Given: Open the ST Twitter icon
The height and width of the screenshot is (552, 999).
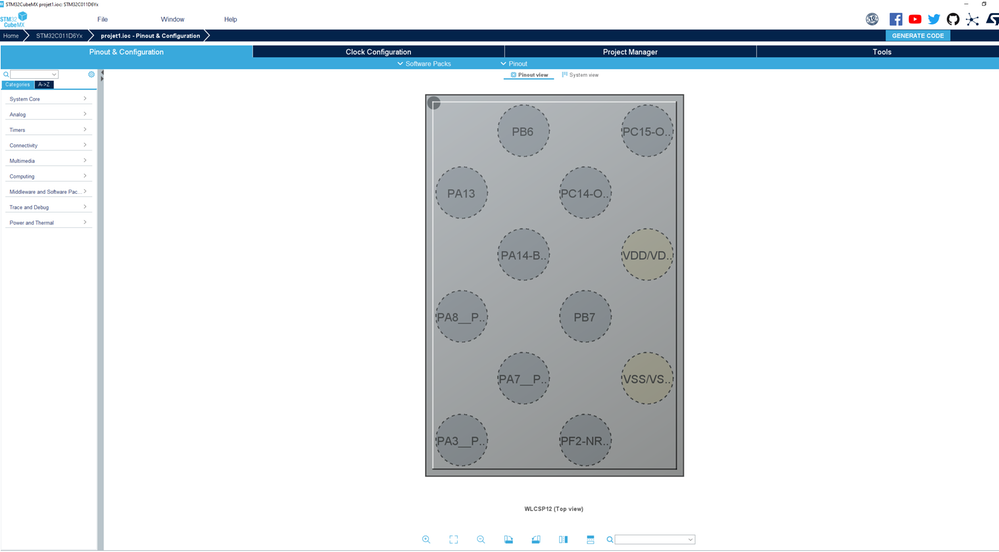Looking at the screenshot, I should 934,19.
